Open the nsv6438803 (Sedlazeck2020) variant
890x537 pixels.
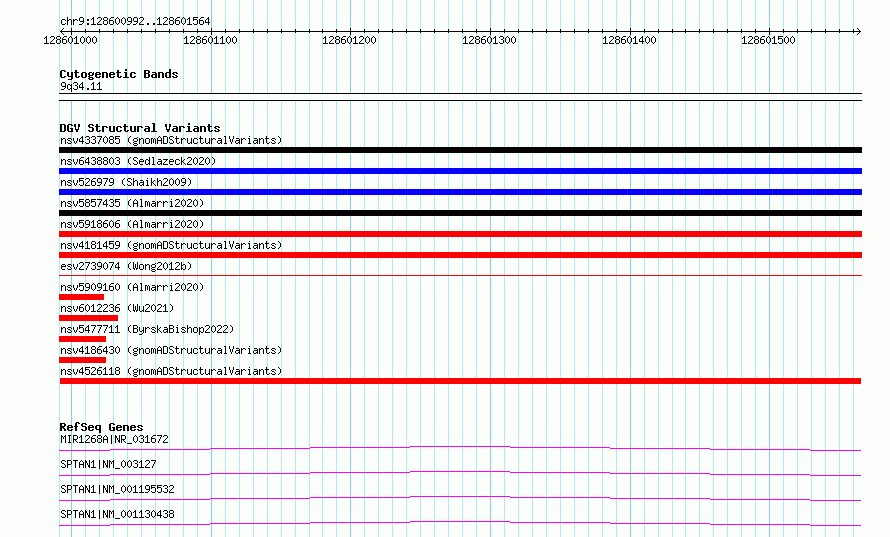(x=138, y=161)
